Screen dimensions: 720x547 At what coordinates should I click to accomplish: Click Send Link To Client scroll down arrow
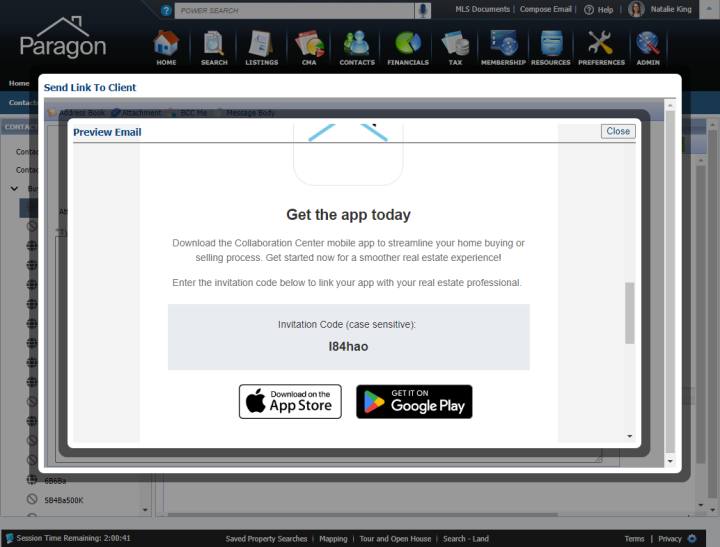[670, 462]
